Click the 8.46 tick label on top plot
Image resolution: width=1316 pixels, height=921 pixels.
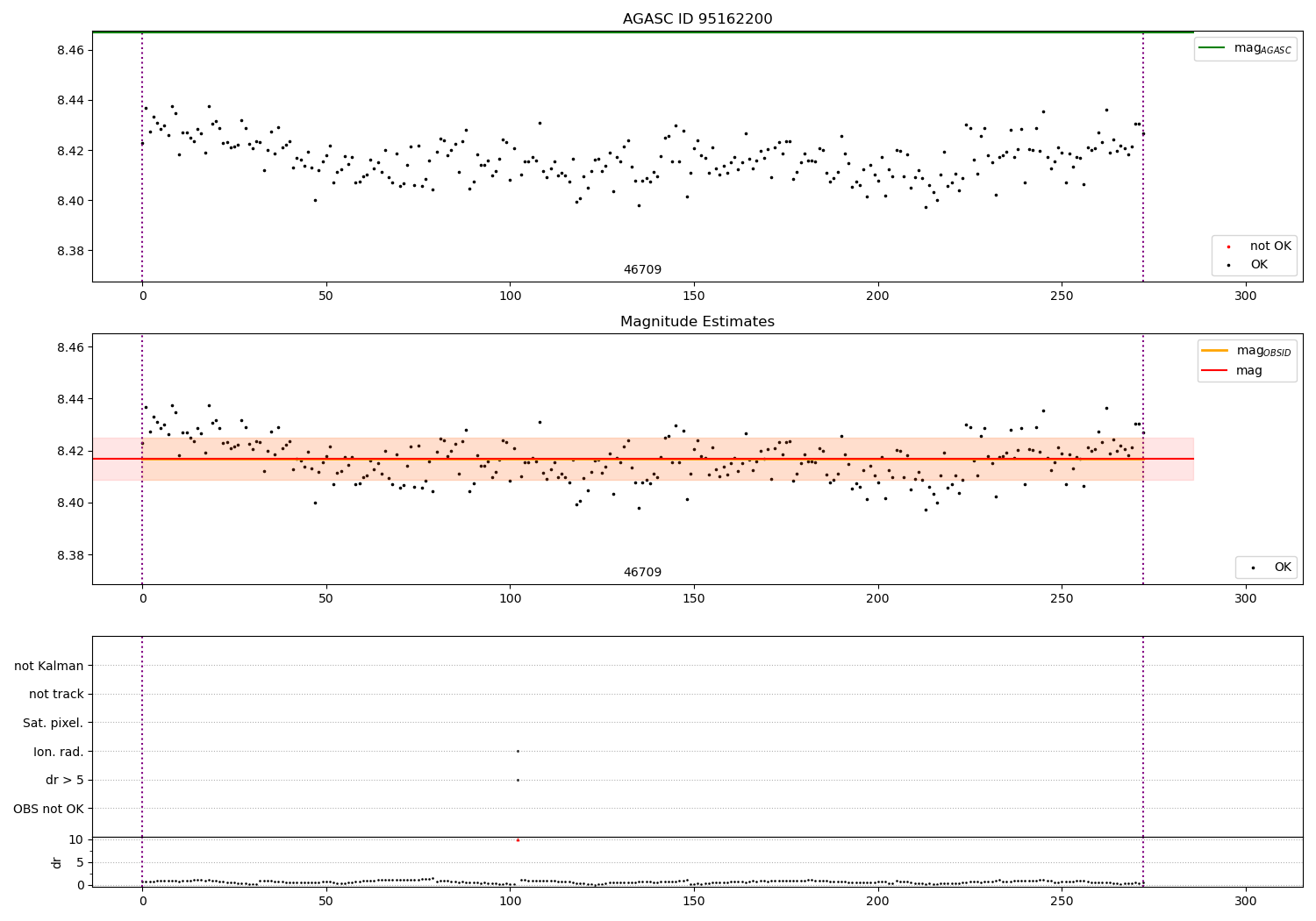pos(70,51)
